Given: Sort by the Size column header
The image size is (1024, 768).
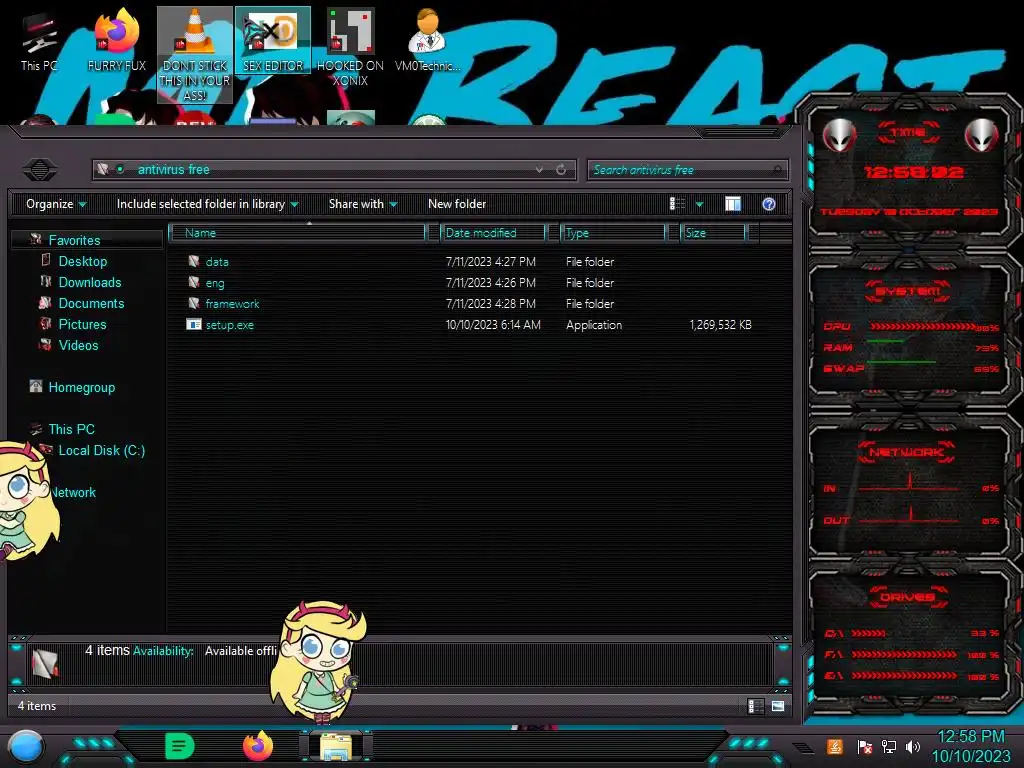Looking at the screenshot, I should pos(713,232).
